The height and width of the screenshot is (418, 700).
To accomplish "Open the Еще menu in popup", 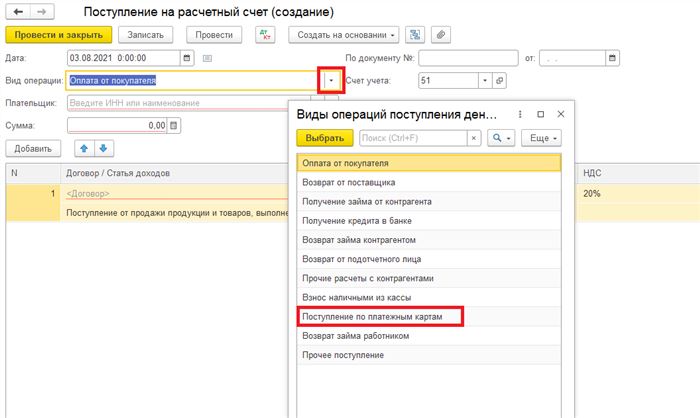I will click(541, 138).
